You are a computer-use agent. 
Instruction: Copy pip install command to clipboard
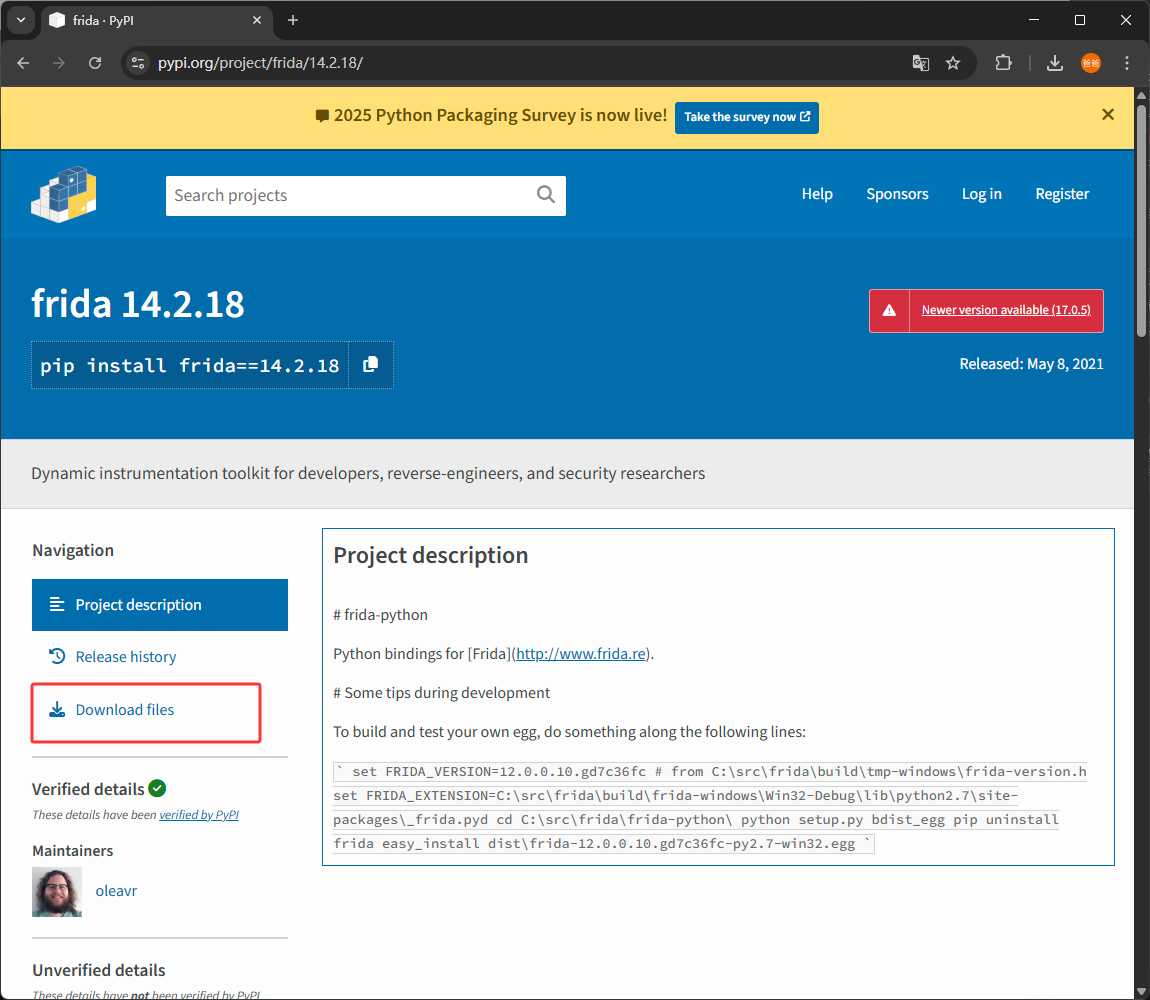371,365
